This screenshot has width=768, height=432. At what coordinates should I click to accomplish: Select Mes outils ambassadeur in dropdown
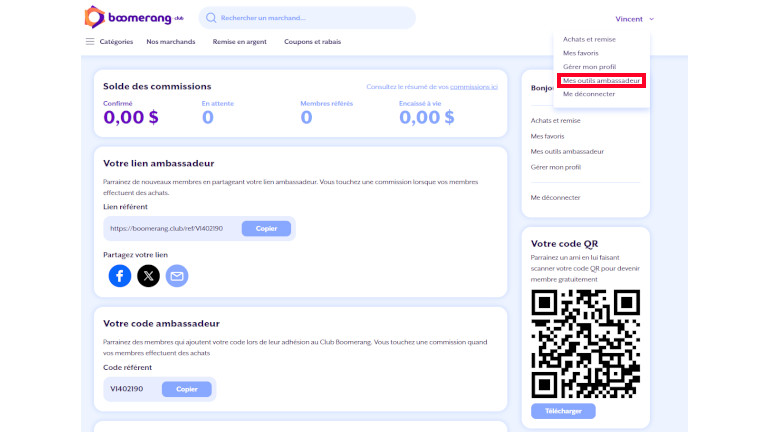(601, 80)
